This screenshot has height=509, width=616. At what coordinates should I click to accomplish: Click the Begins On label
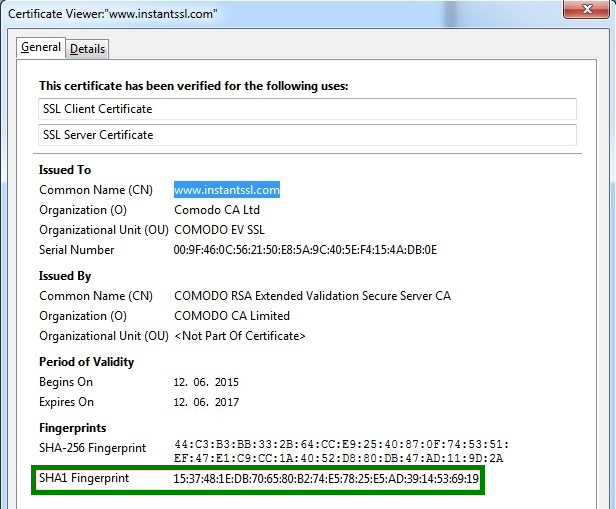tap(66, 382)
